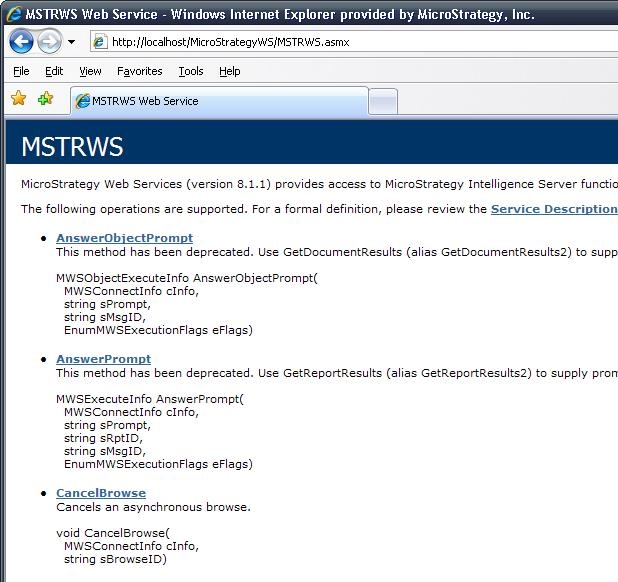The image size is (618, 582).
Task: Open the AnswerPrompt operation link
Action: tap(104, 359)
